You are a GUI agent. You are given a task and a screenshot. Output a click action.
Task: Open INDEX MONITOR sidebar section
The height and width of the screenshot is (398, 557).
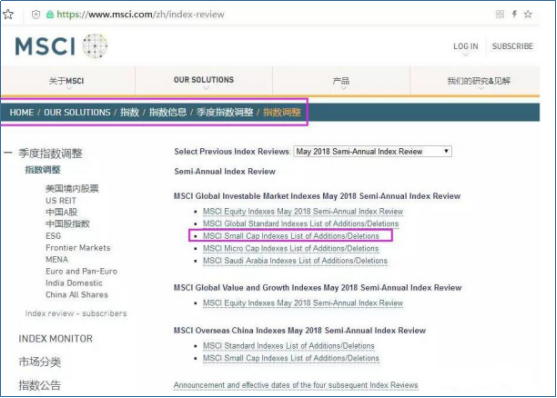coord(55,339)
